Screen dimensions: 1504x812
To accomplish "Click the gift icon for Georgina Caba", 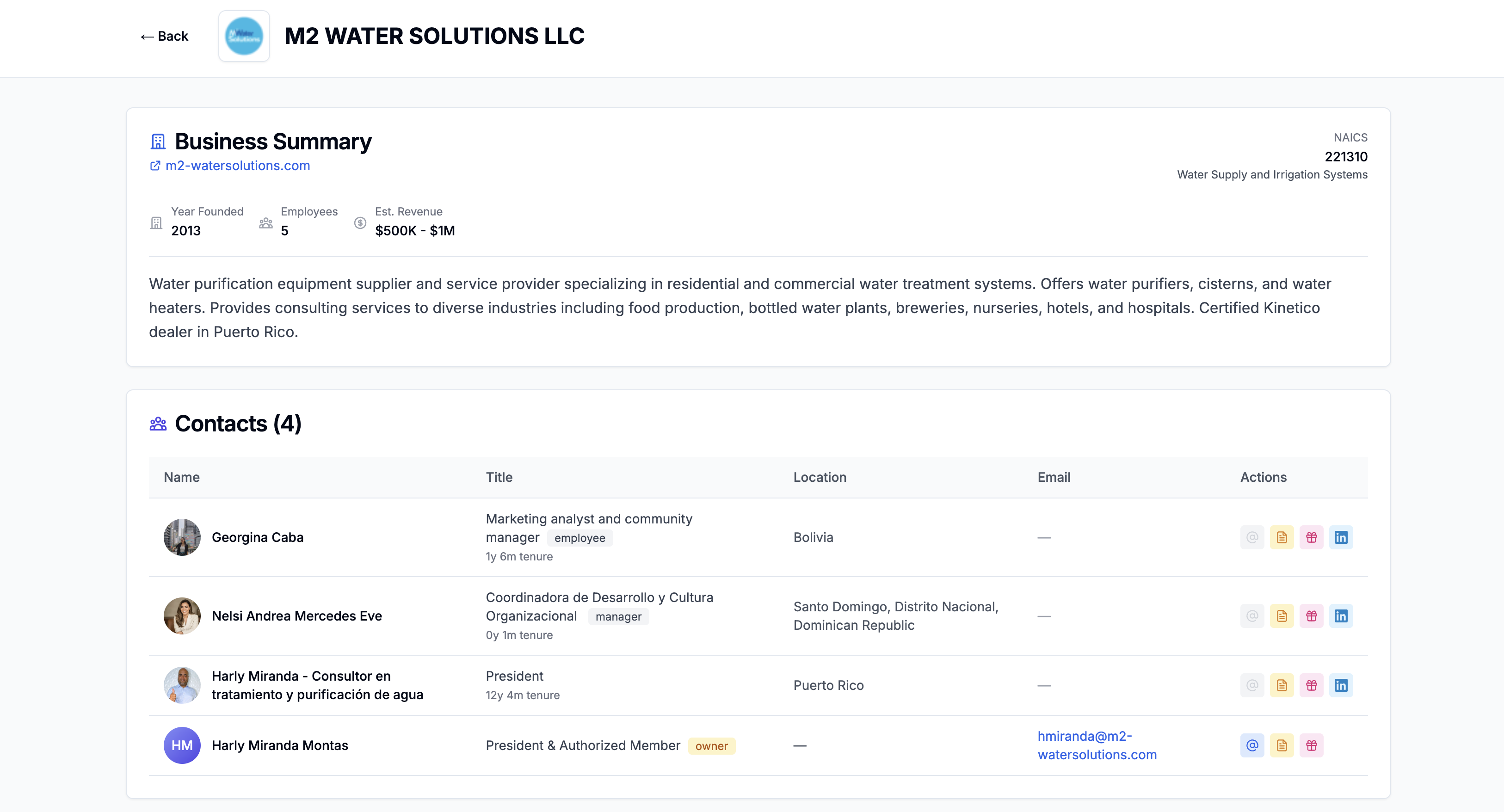I will pos(1311,537).
